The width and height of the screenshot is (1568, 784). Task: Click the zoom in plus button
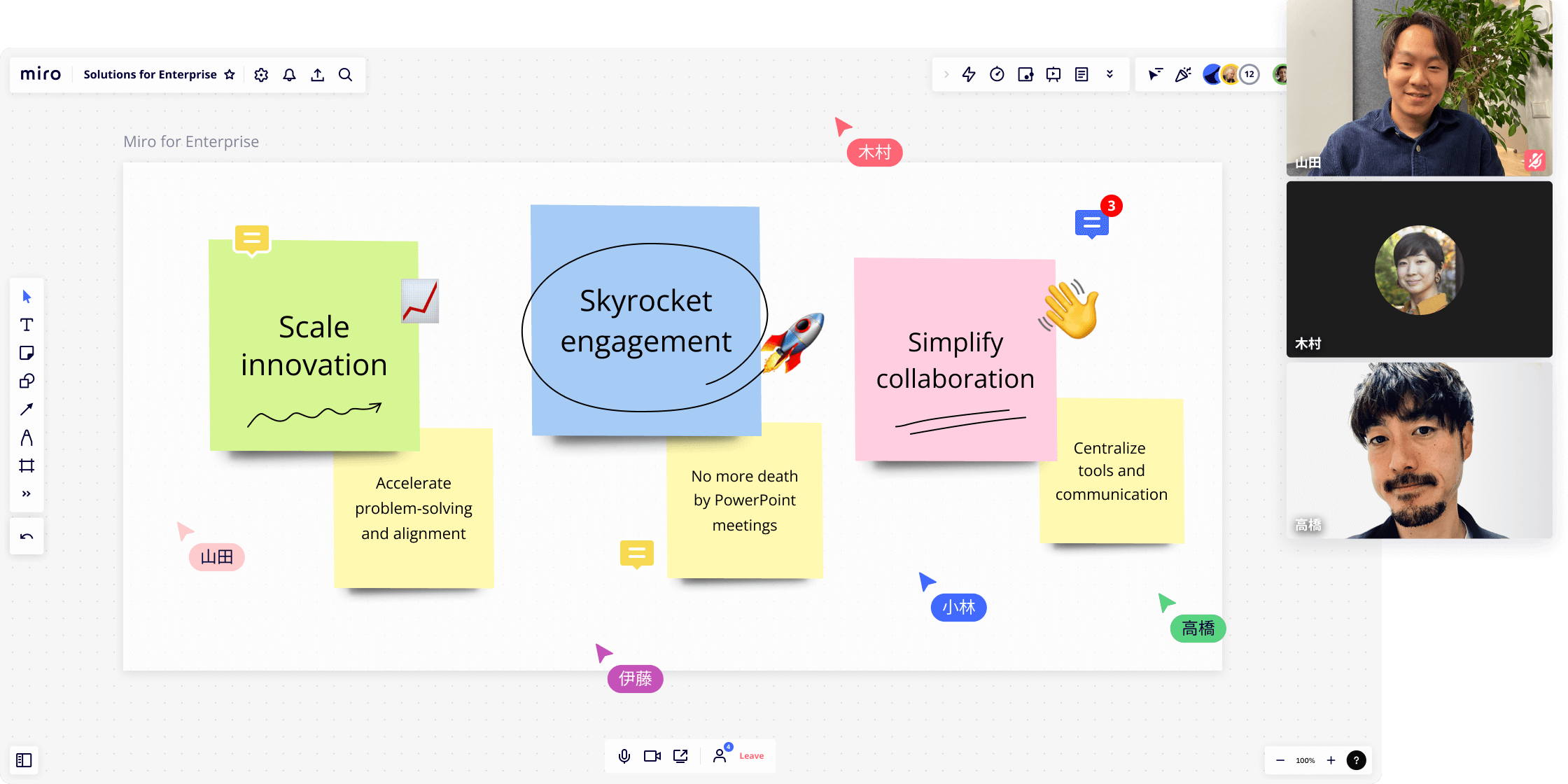coord(1331,760)
